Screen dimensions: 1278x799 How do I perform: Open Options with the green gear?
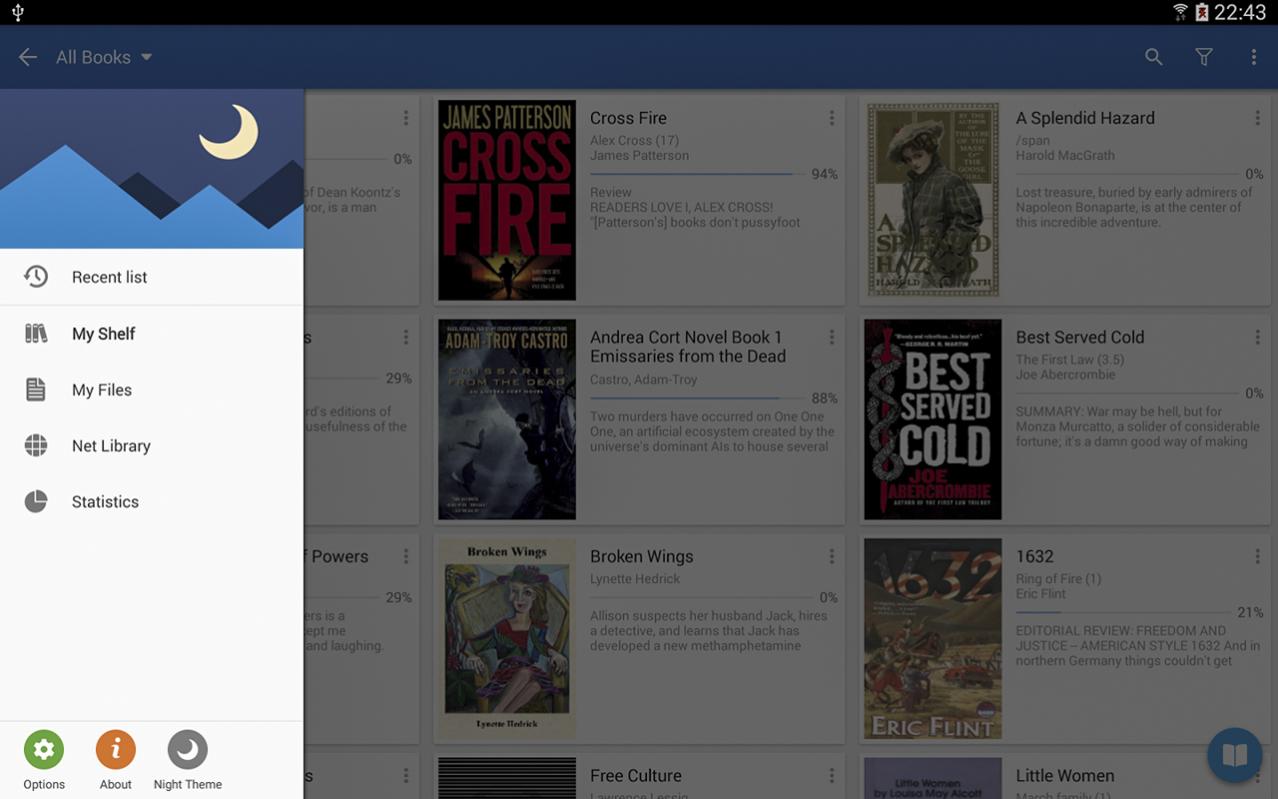(x=44, y=750)
